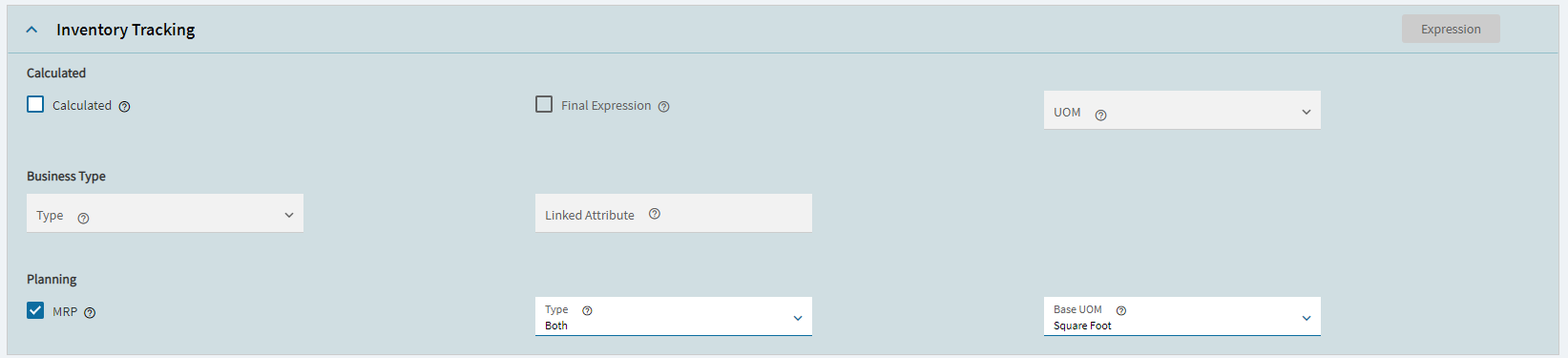Collapse the Inventory Tracking section chevron

pos(31,30)
